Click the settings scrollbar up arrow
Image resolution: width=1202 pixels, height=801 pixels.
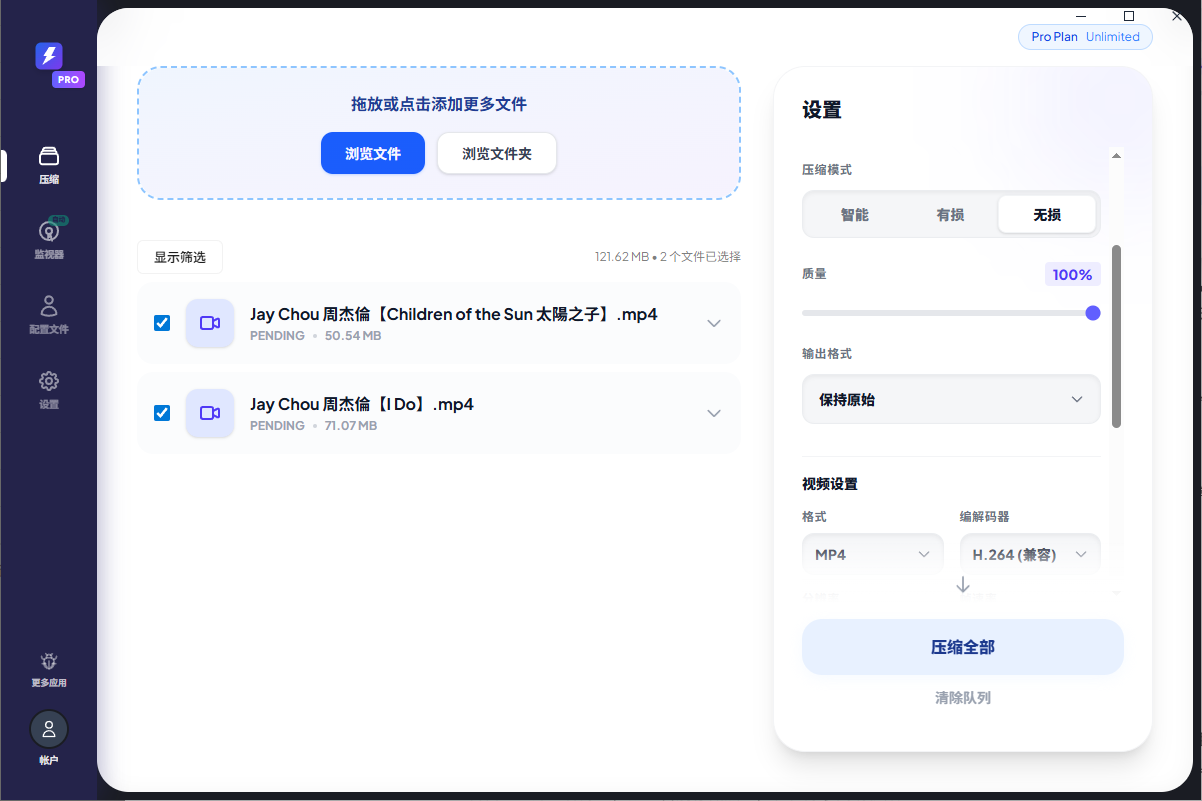point(1117,155)
